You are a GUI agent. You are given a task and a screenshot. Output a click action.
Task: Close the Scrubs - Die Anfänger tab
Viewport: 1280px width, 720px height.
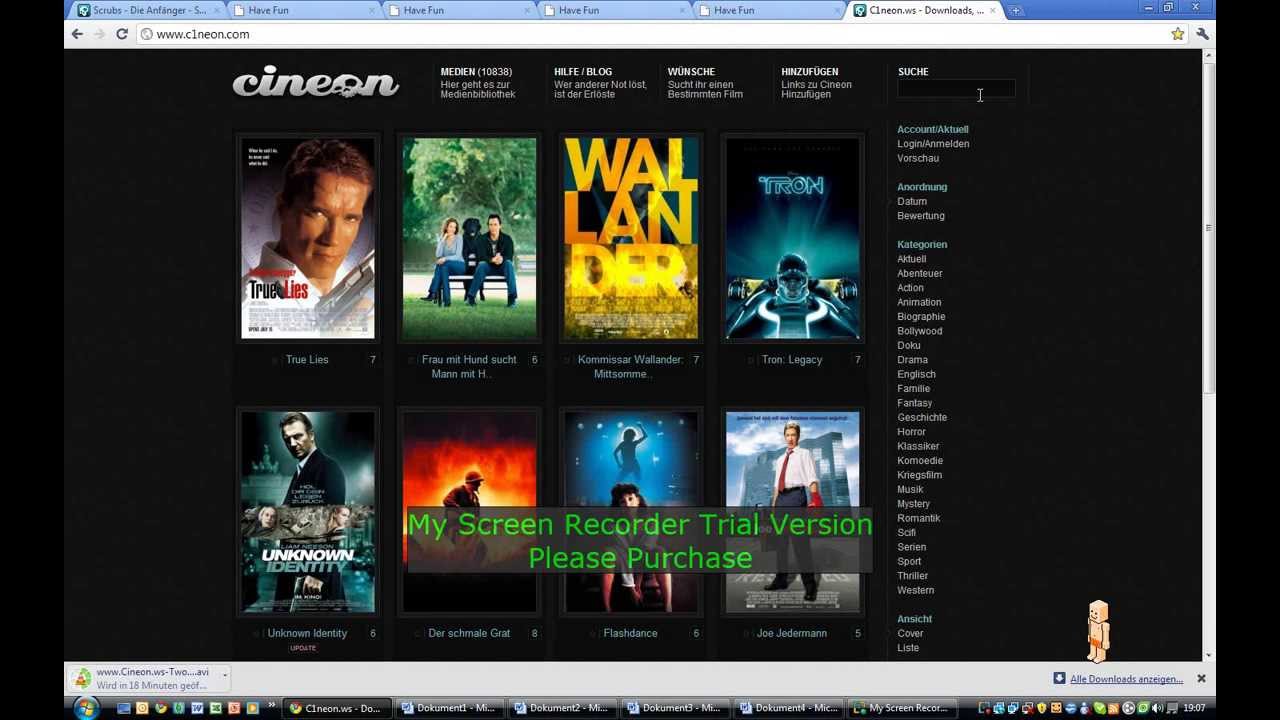pyautogui.click(x=217, y=10)
